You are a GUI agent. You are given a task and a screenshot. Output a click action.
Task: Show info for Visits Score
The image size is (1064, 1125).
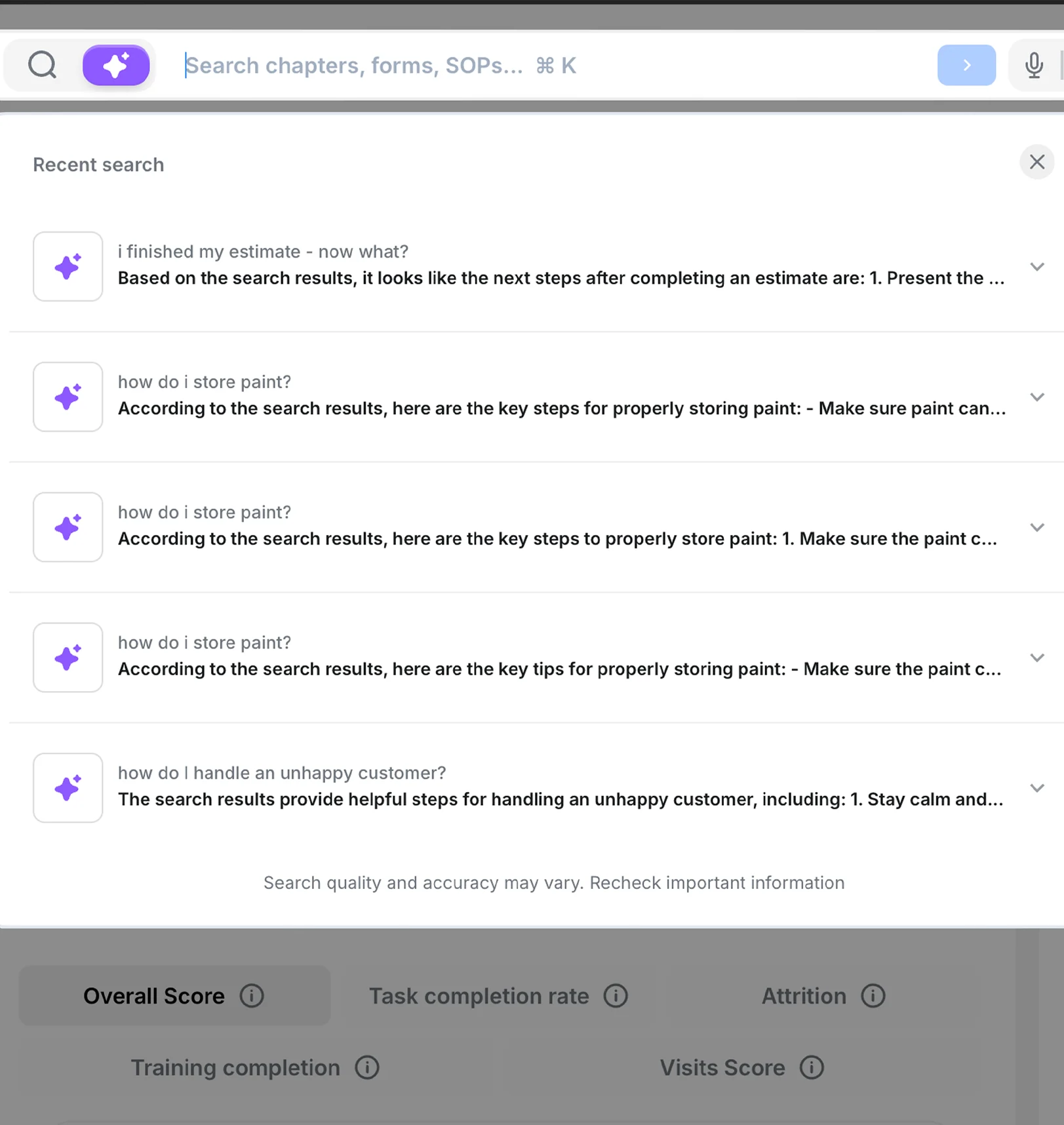(x=812, y=1068)
